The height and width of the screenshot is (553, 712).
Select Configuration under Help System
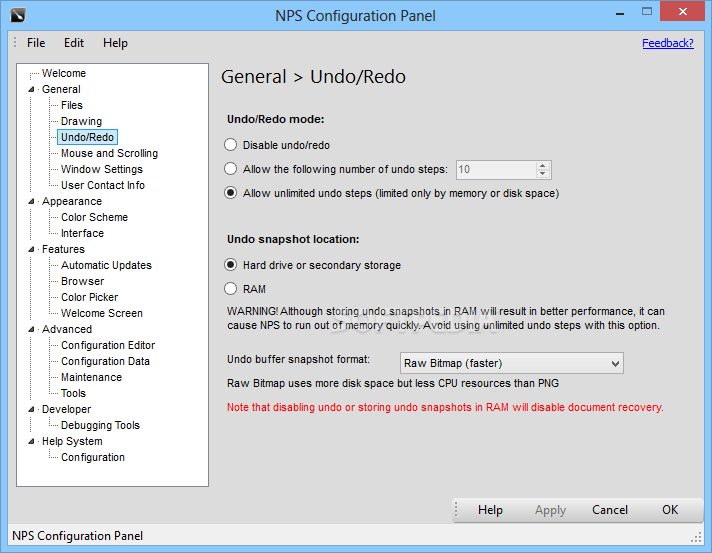(x=93, y=457)
